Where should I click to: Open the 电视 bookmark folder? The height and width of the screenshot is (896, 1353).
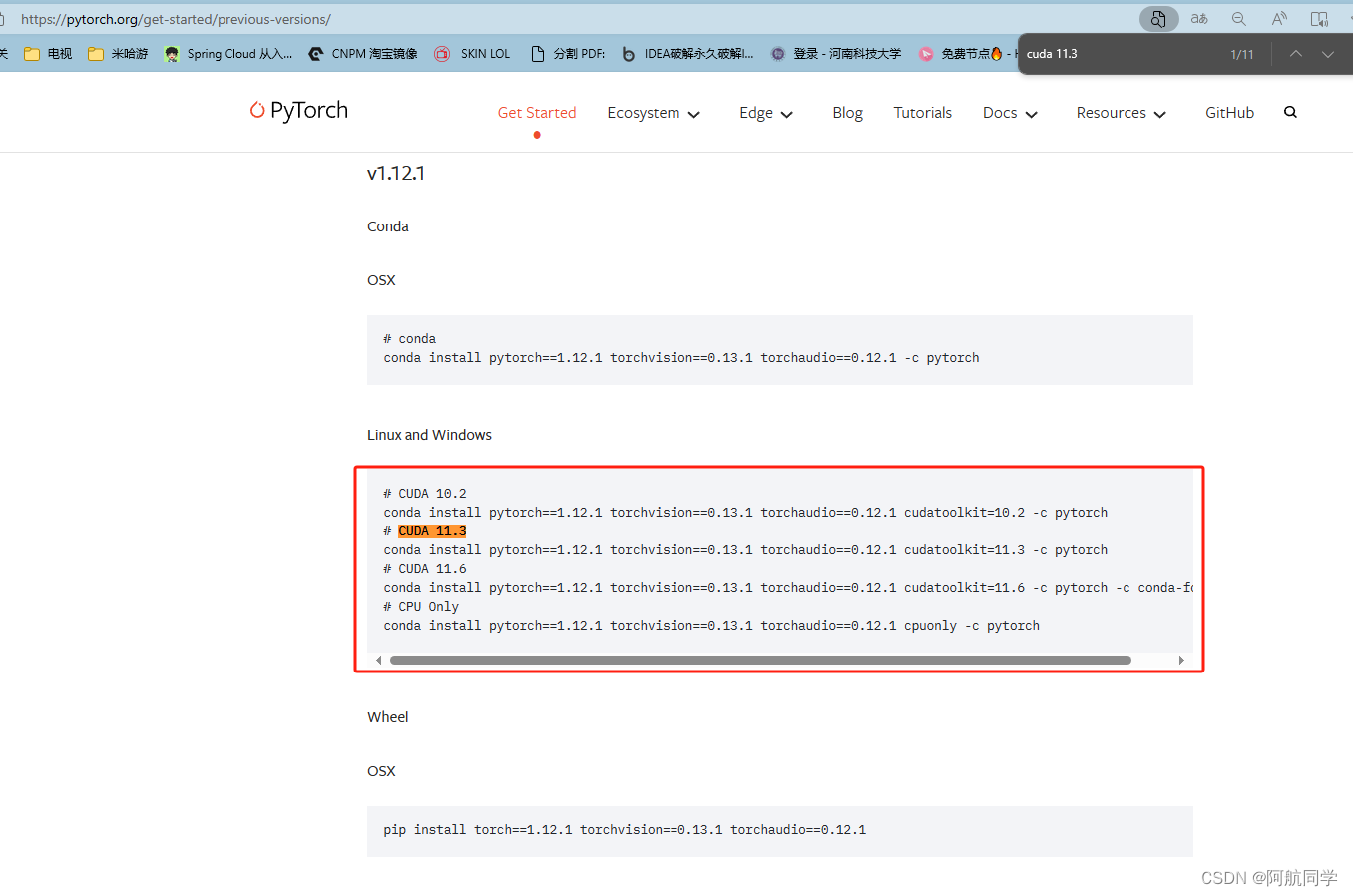tap(48, 54)
